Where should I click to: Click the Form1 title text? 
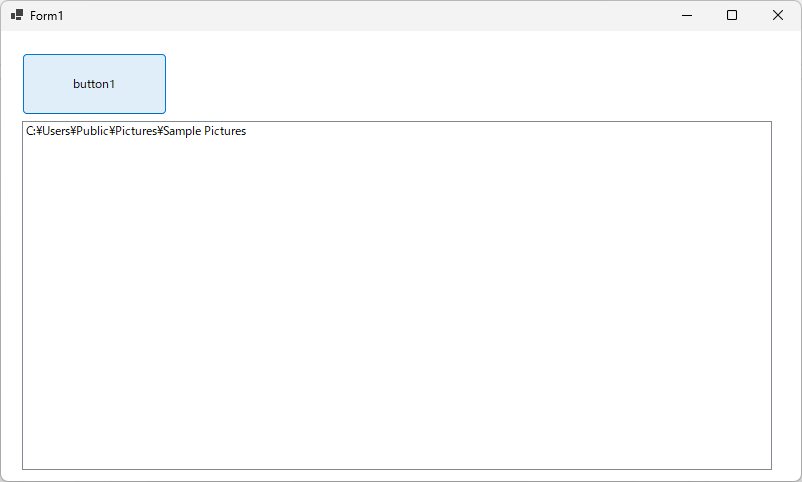pos(47,16)
